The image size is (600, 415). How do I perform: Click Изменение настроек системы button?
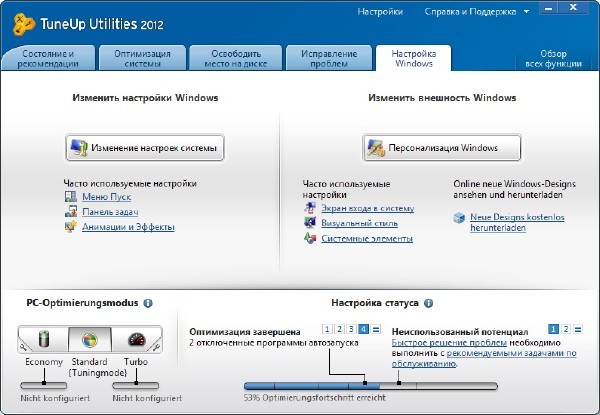click(145, 148)
